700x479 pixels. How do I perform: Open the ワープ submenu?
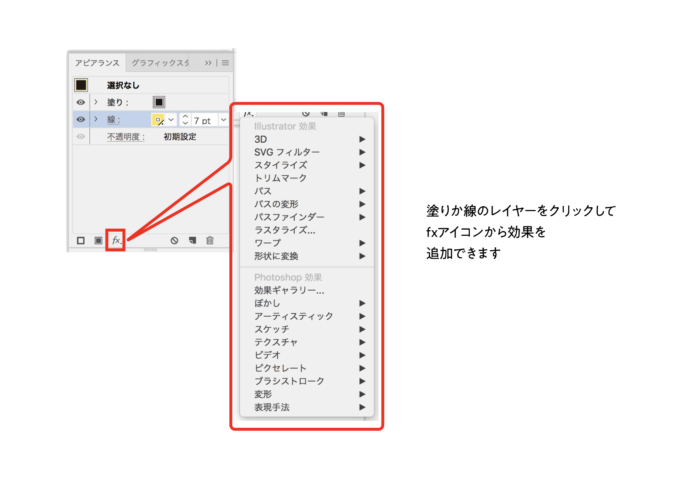307,243
